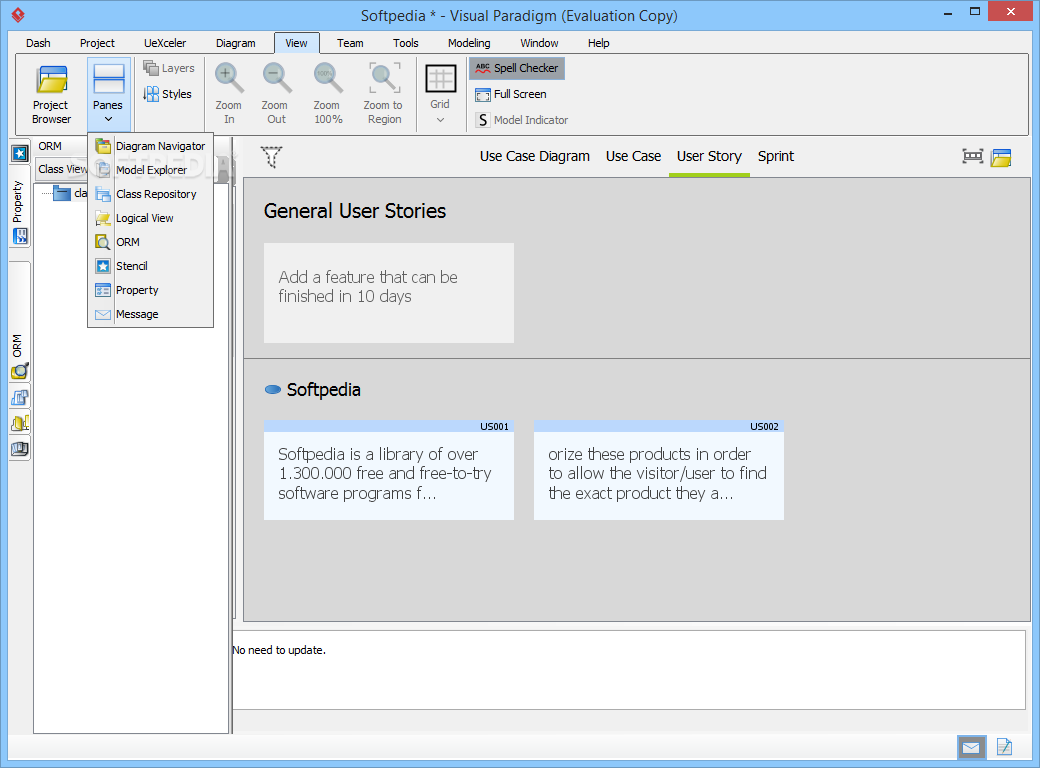This screenshot has height=768, width=1040.
Task: Click the ORM pane title
Action: click(50, 146)
